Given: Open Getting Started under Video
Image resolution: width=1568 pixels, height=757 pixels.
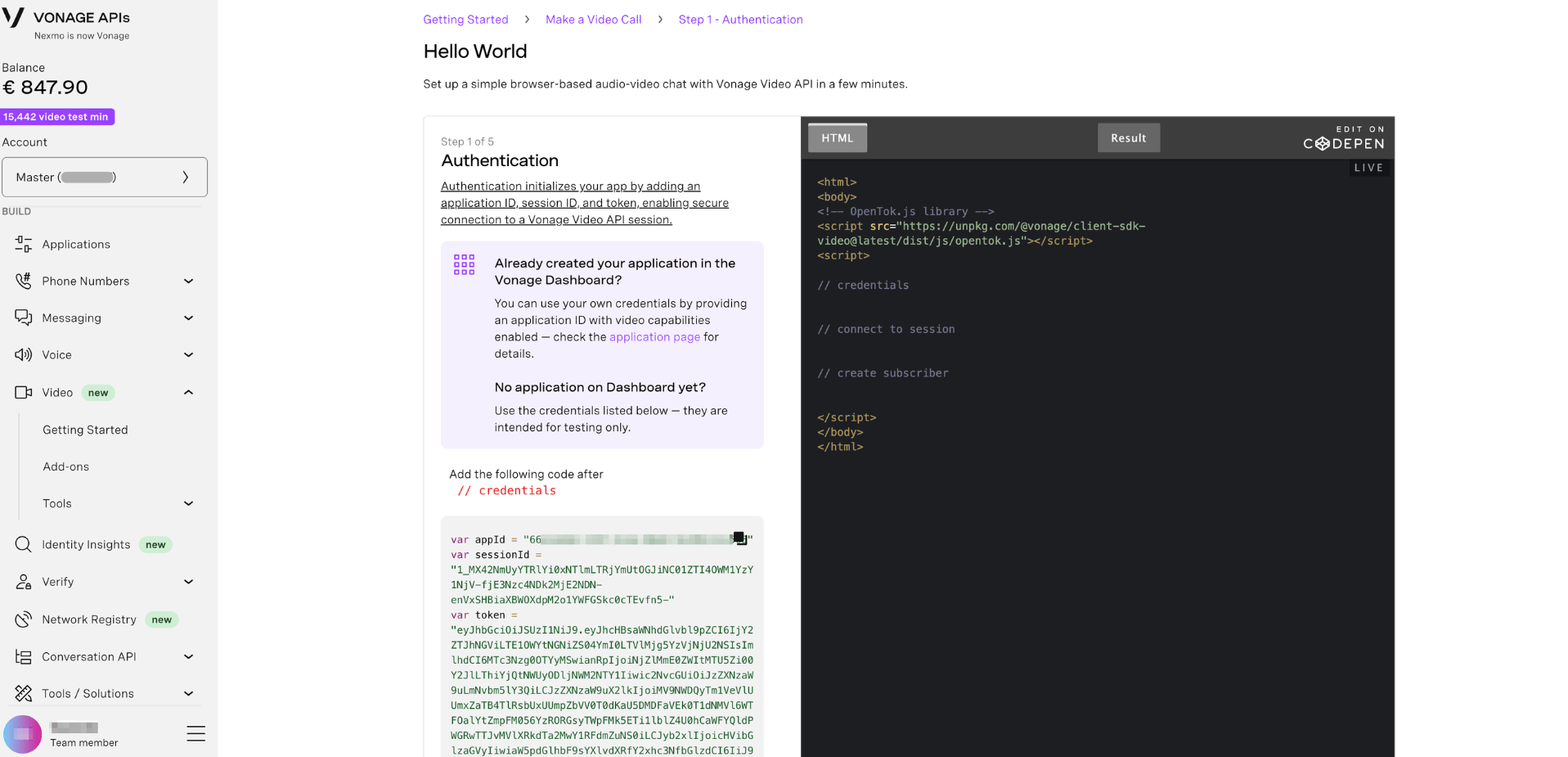Looking at the screenshot, I should (x=85, y=430).
